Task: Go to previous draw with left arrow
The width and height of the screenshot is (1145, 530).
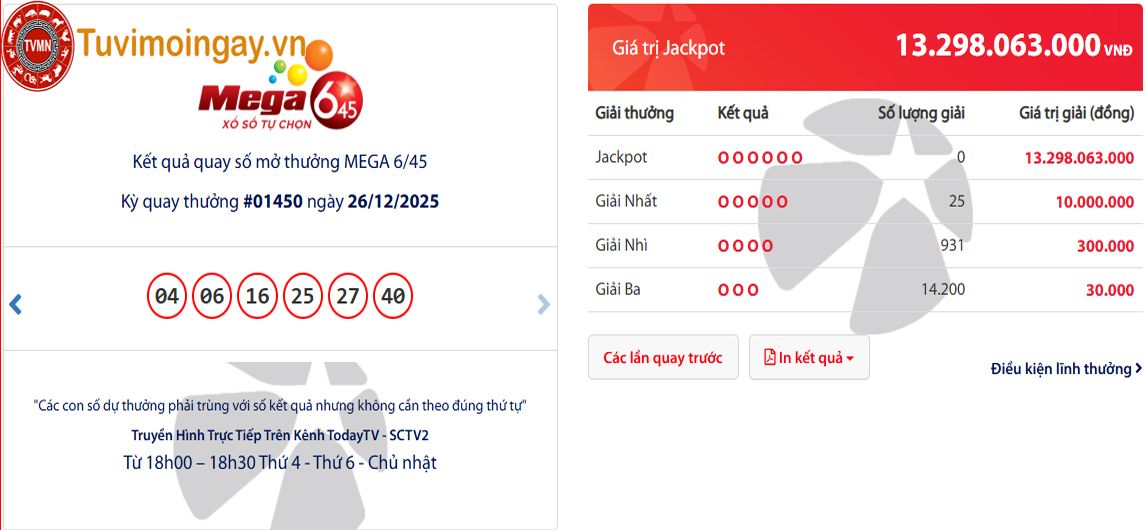Action: (15, 304)
